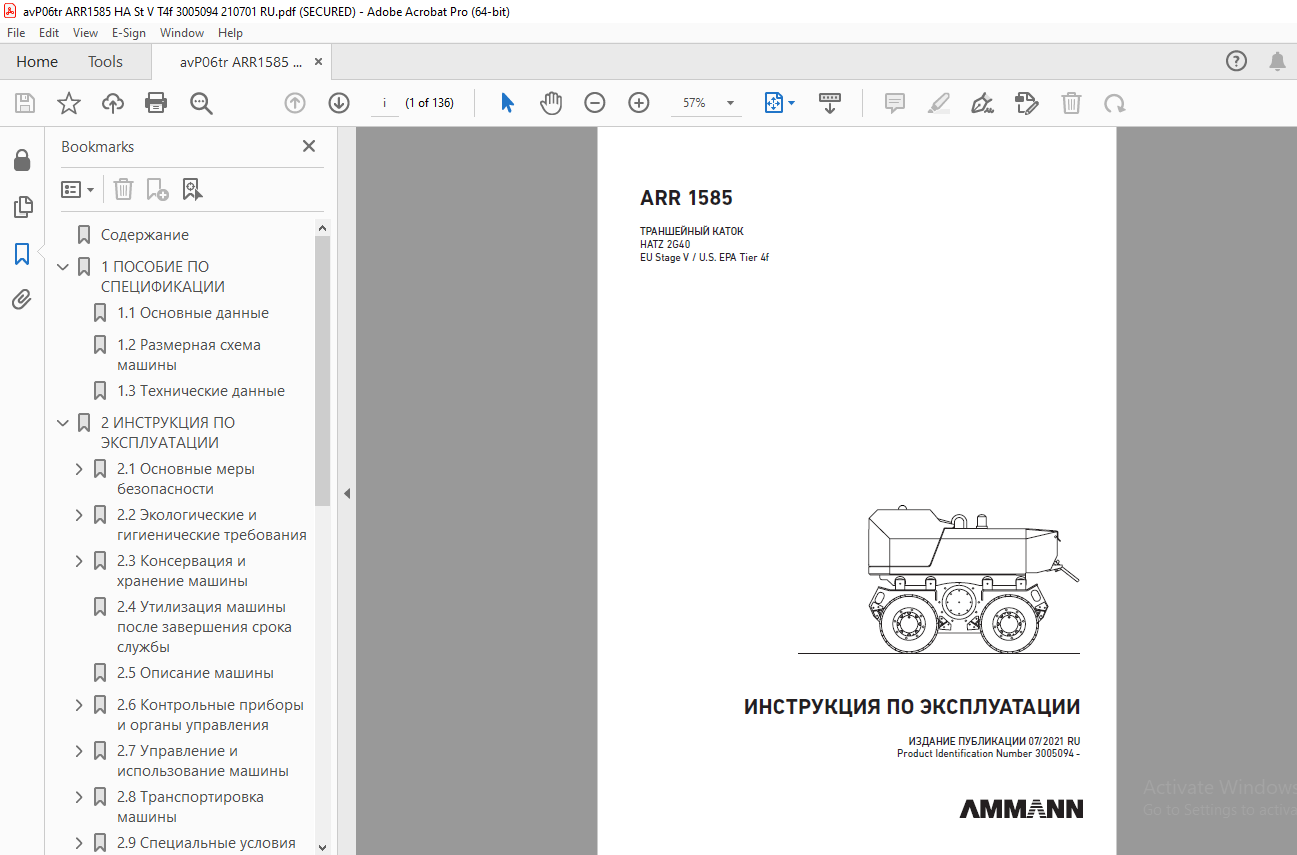Choose the selection arrow tool
Viewport: 1297px width, 855px height.
[x=507, y=103]
